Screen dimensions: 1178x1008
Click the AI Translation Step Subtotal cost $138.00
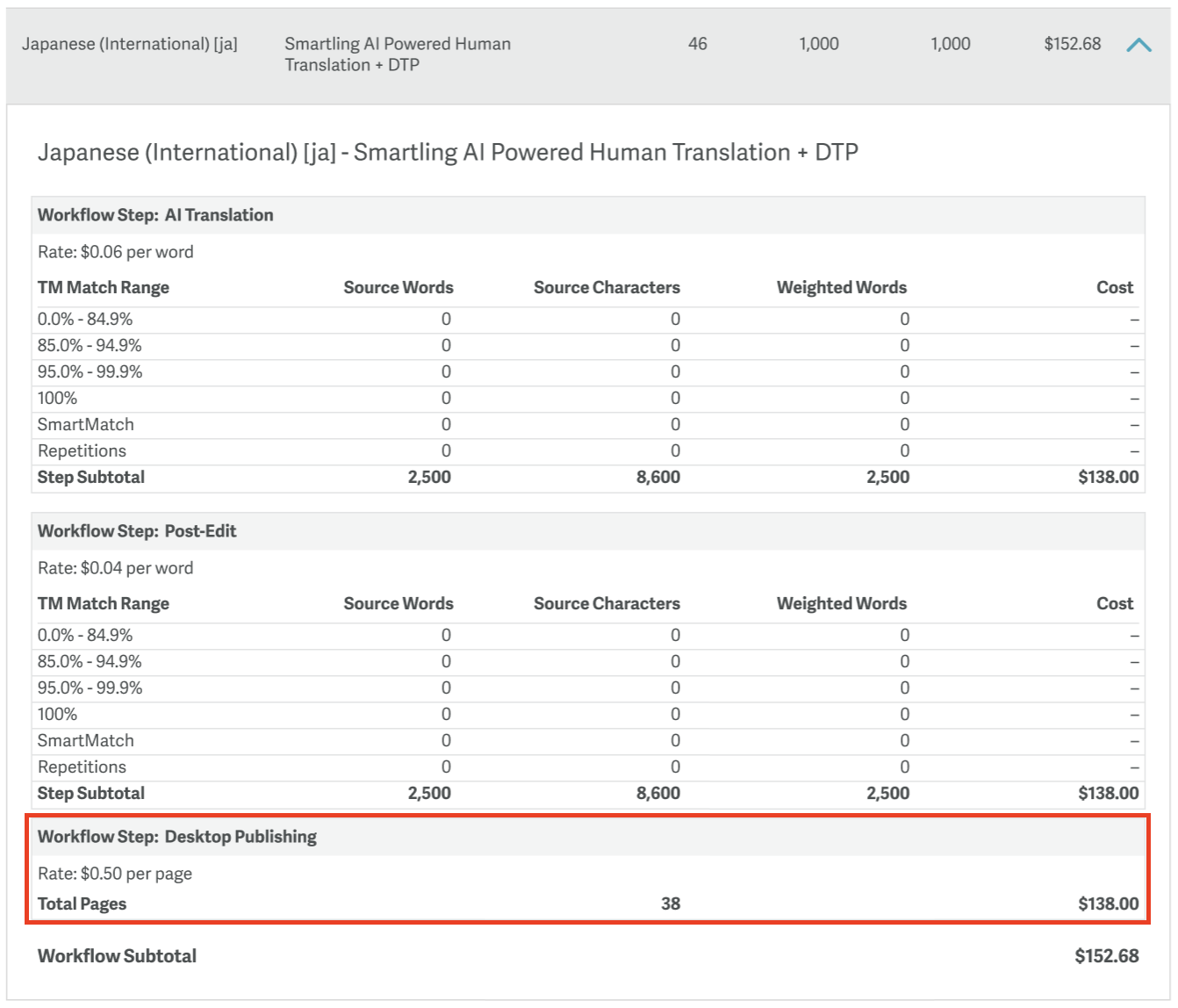point(1108,478)
